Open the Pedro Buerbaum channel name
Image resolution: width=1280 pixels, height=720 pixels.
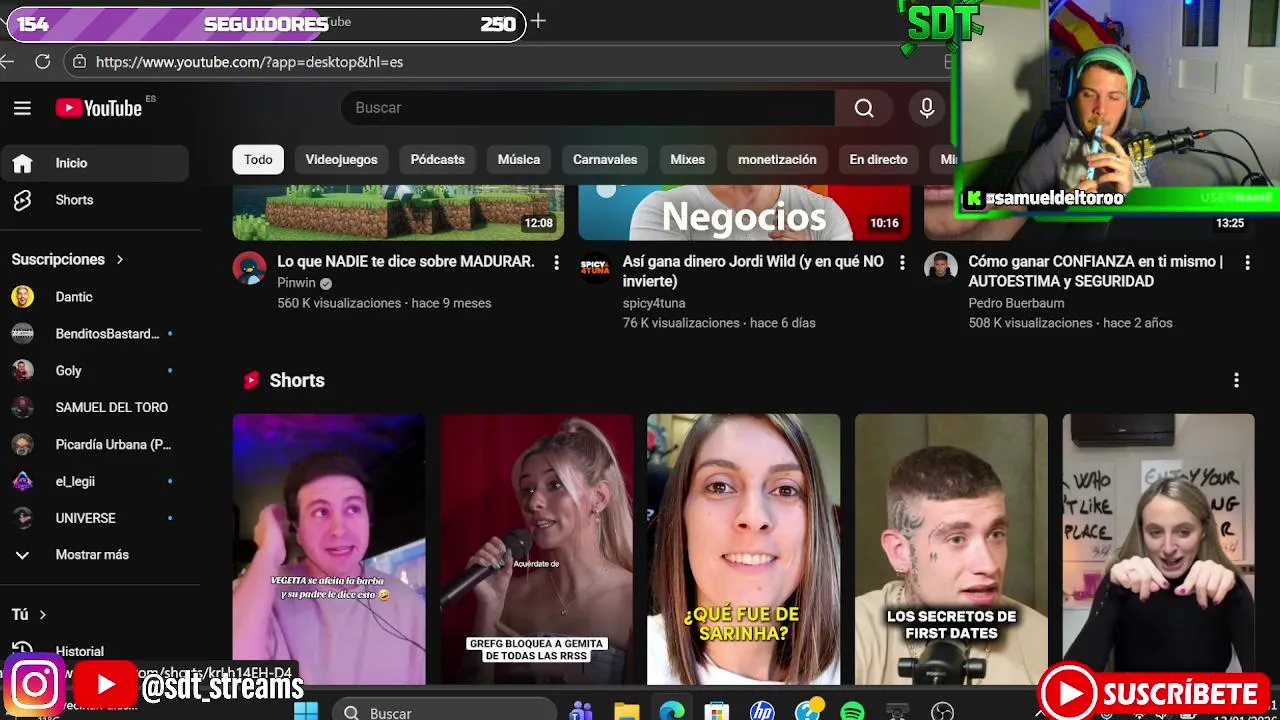pyautogui.click(x=1016, y=303)
